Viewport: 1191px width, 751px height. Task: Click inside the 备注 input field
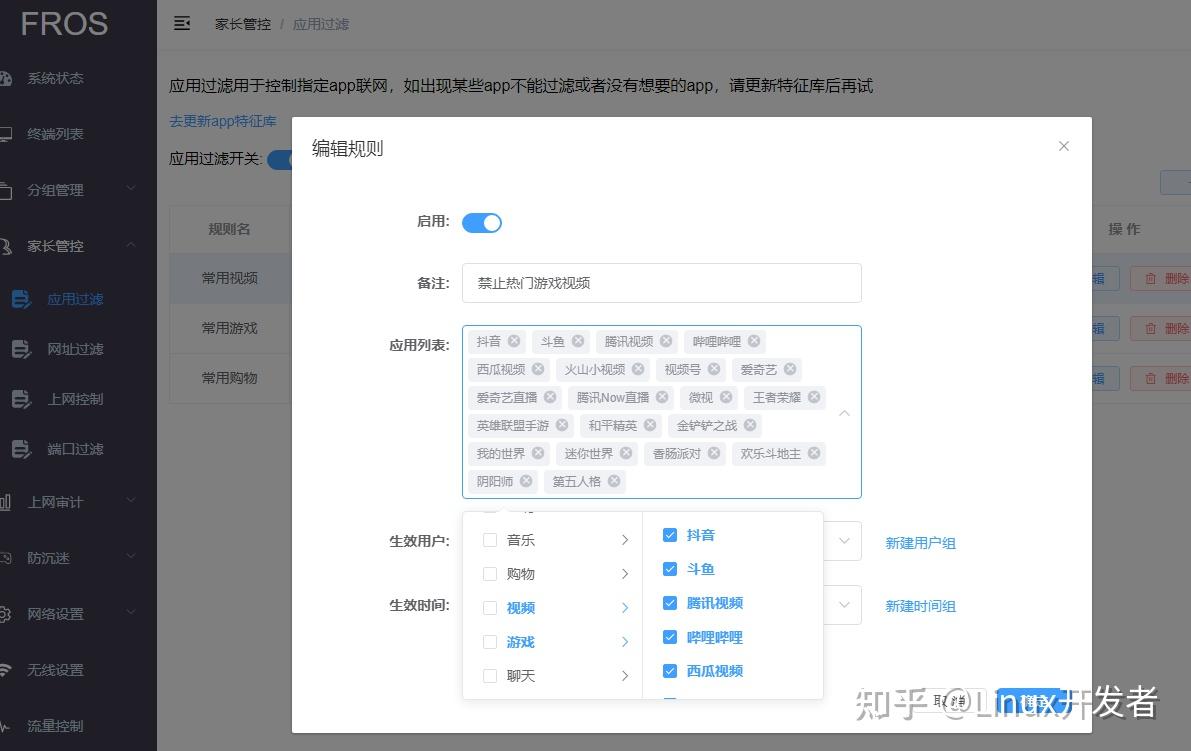[x=660, y=283]
